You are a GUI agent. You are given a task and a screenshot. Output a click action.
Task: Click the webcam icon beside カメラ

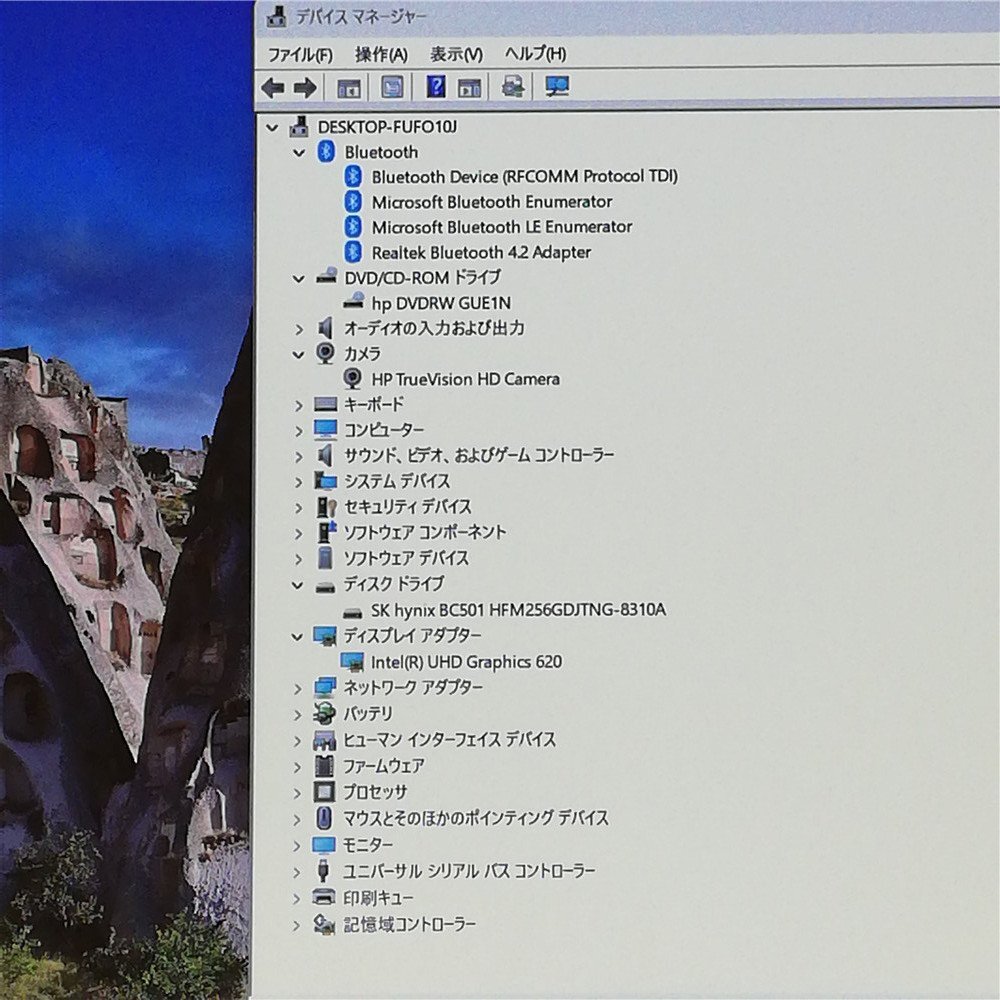325,354
